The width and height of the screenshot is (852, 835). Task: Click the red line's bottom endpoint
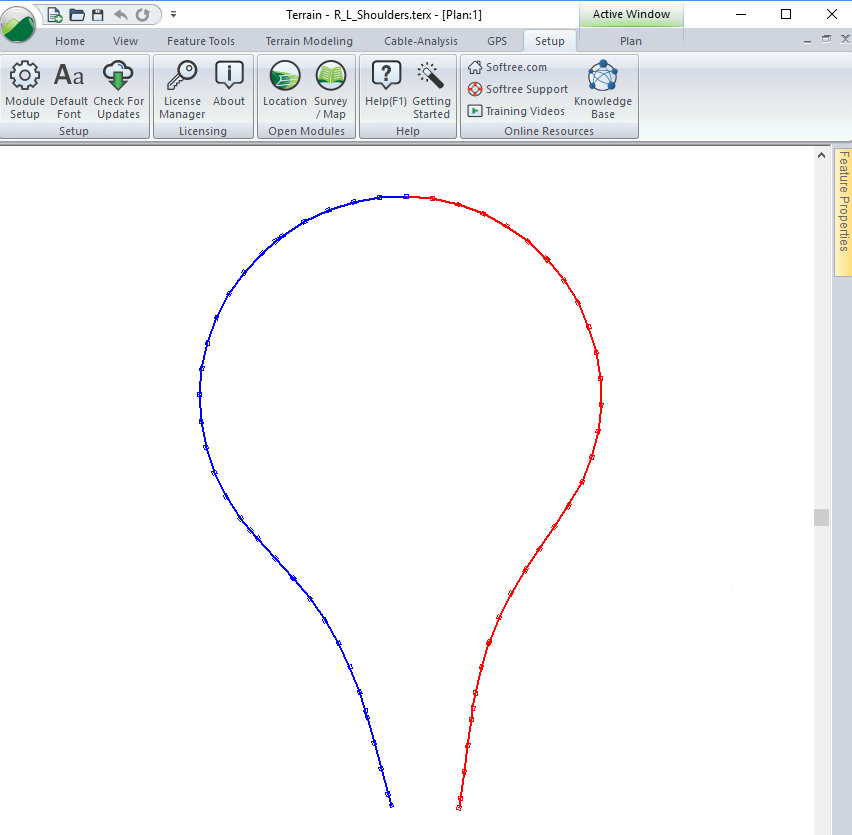pos(459,808)
